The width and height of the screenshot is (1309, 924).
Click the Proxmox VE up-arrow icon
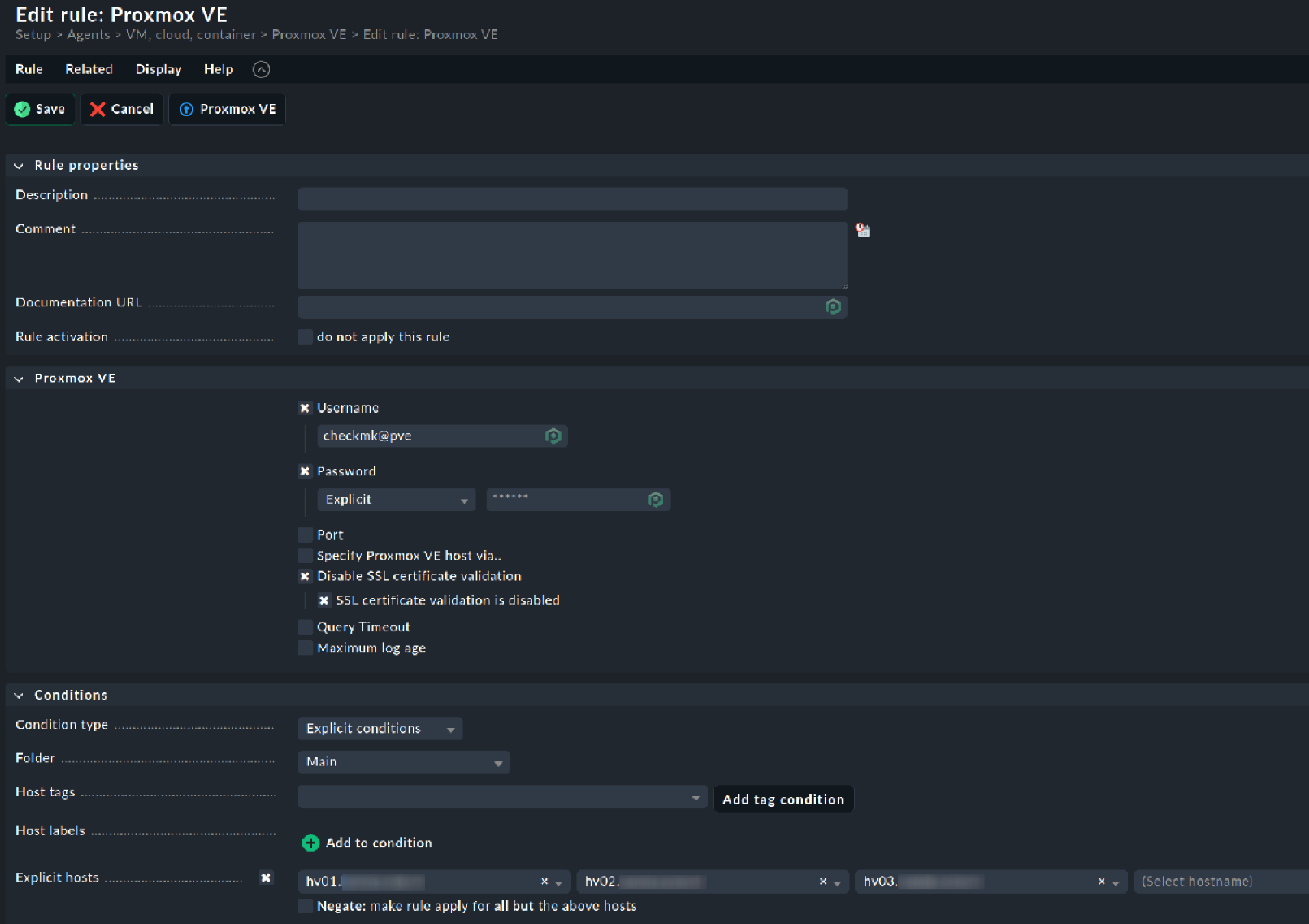click(x=186, y=110)
